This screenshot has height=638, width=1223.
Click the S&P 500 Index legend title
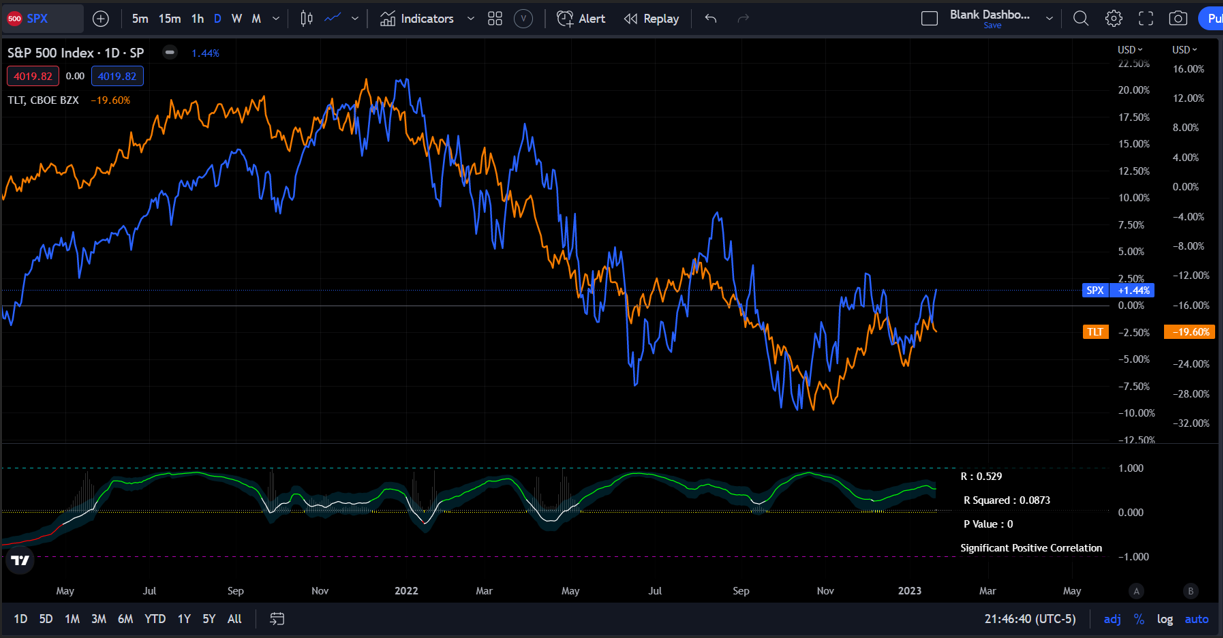click(x=75, y=53)
